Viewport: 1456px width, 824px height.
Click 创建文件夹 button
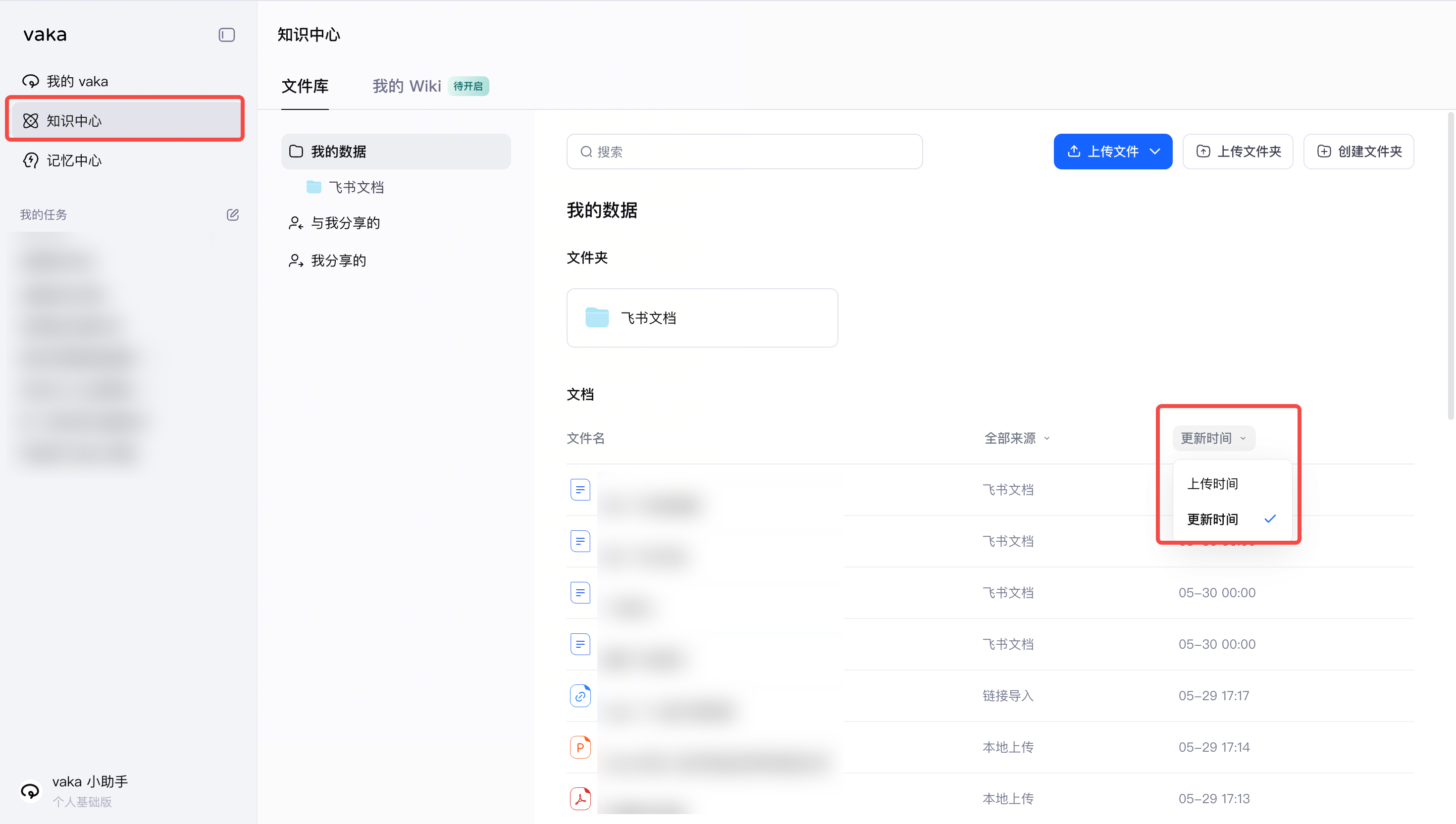coord(1358,151)
